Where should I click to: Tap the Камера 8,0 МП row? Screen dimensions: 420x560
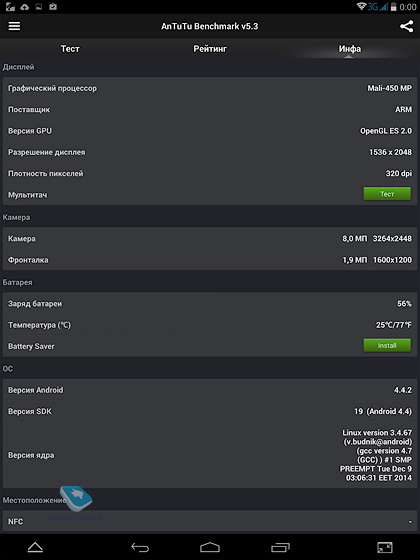210,238
